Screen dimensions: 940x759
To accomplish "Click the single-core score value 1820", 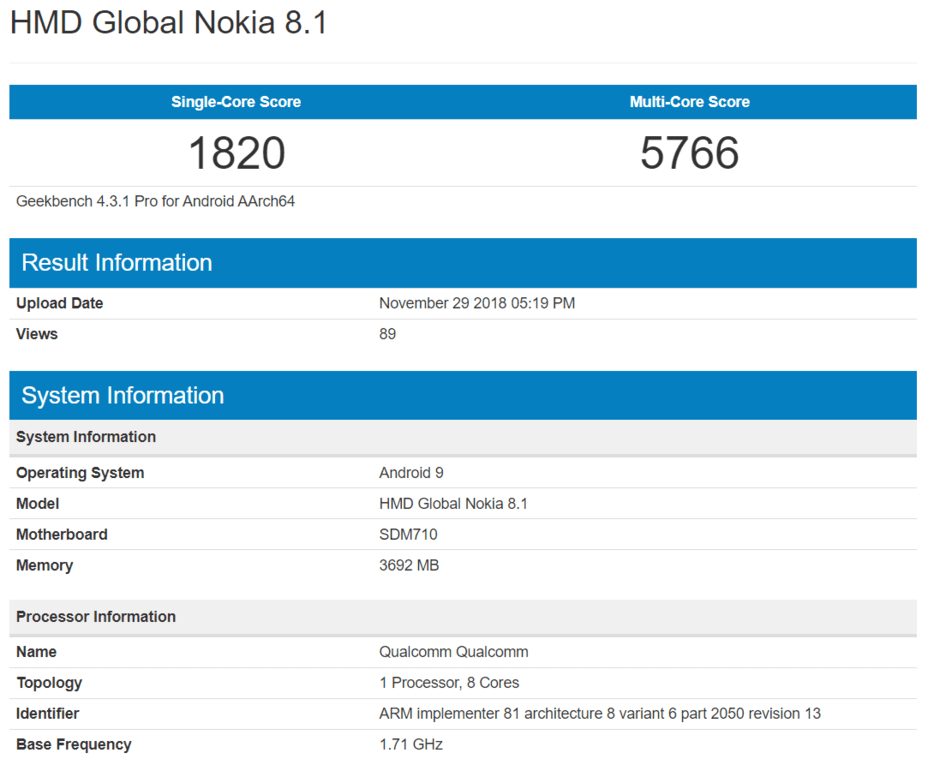I will 237,153.
